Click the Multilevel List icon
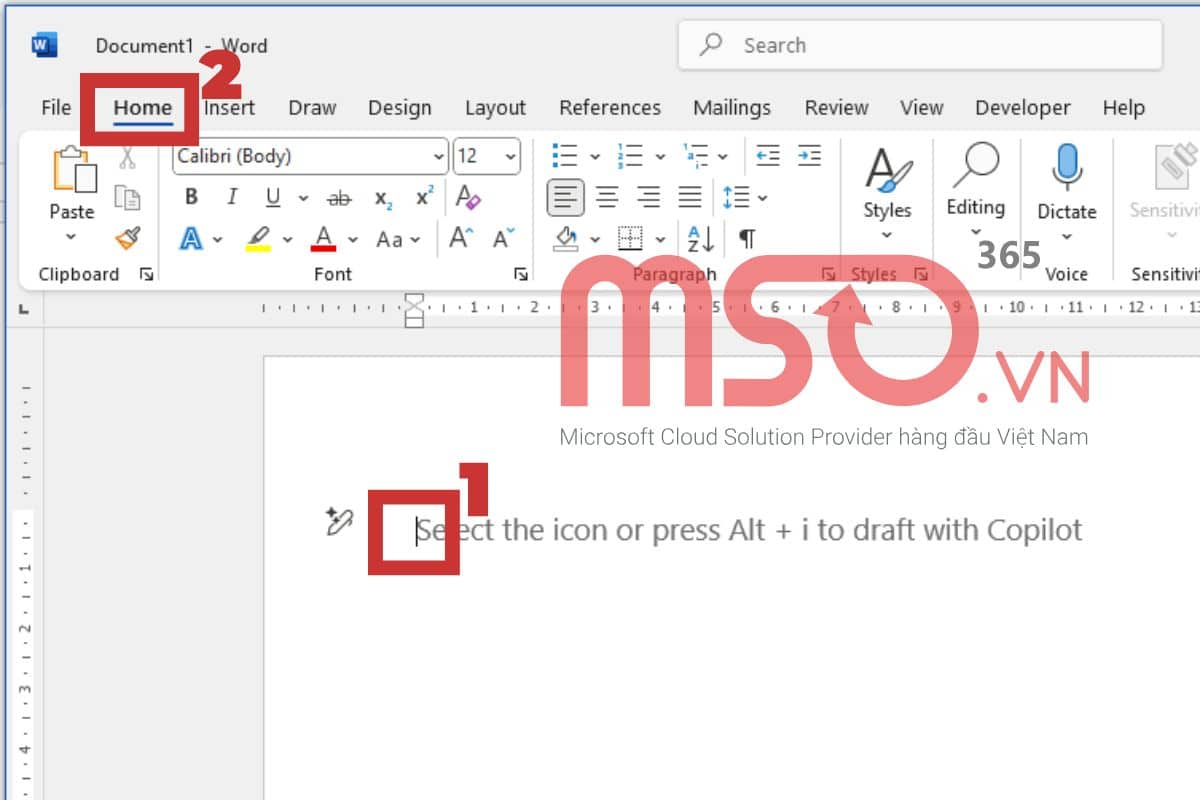 pyautogui.click(x=695, y=156)
